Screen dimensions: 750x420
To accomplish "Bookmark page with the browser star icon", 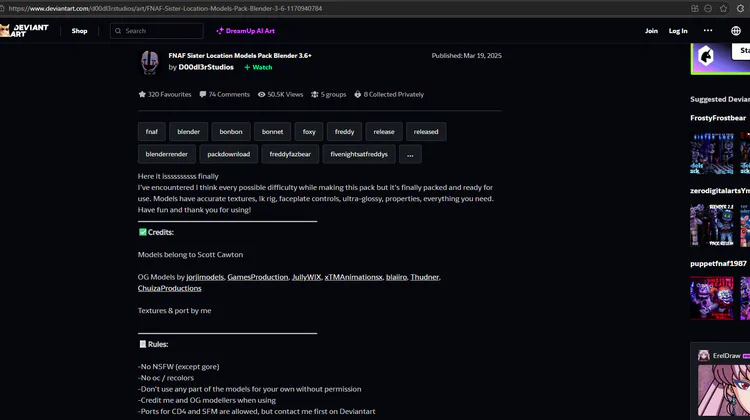I will point(723,9).
